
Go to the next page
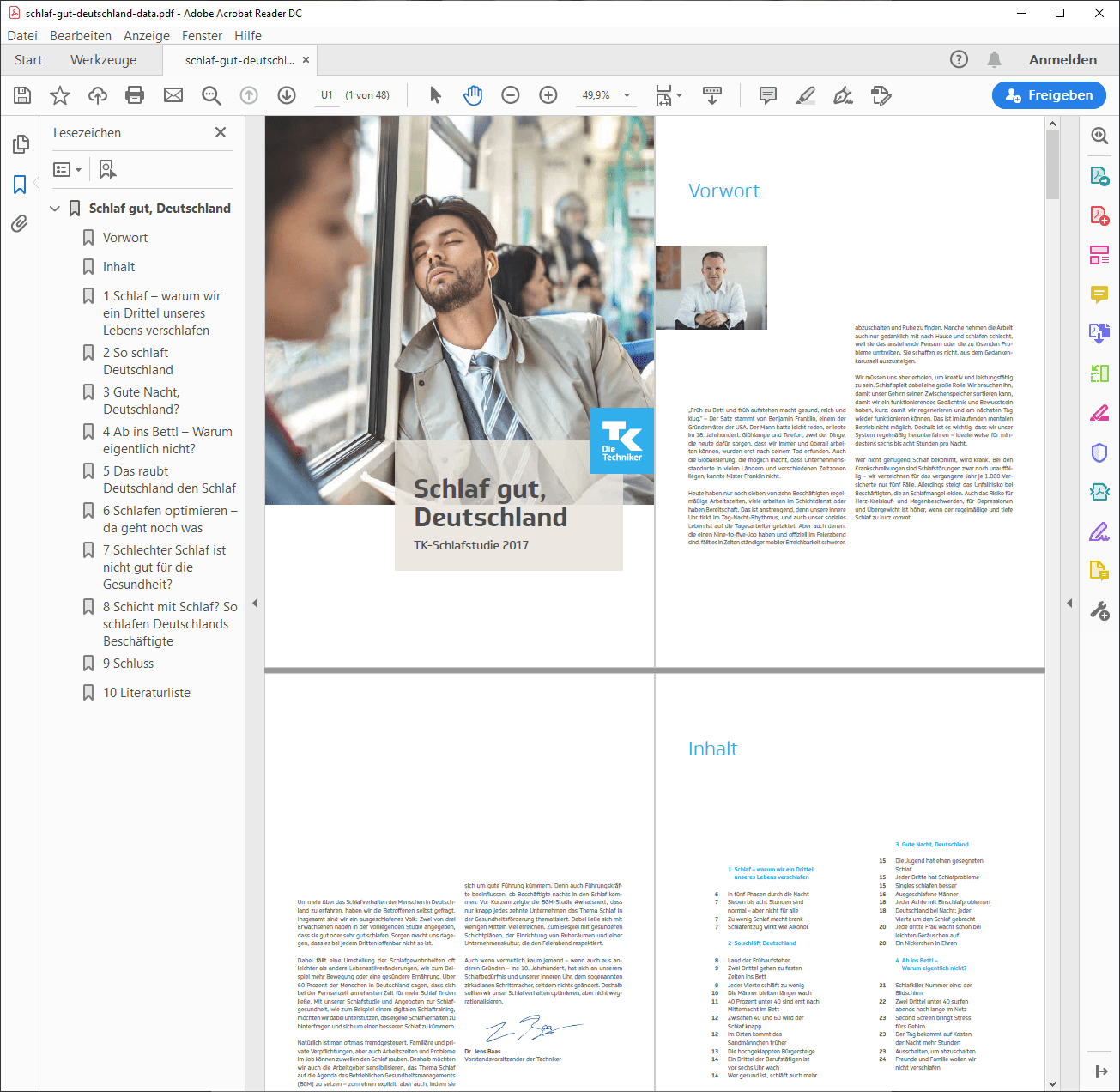(x=287, y=95)
